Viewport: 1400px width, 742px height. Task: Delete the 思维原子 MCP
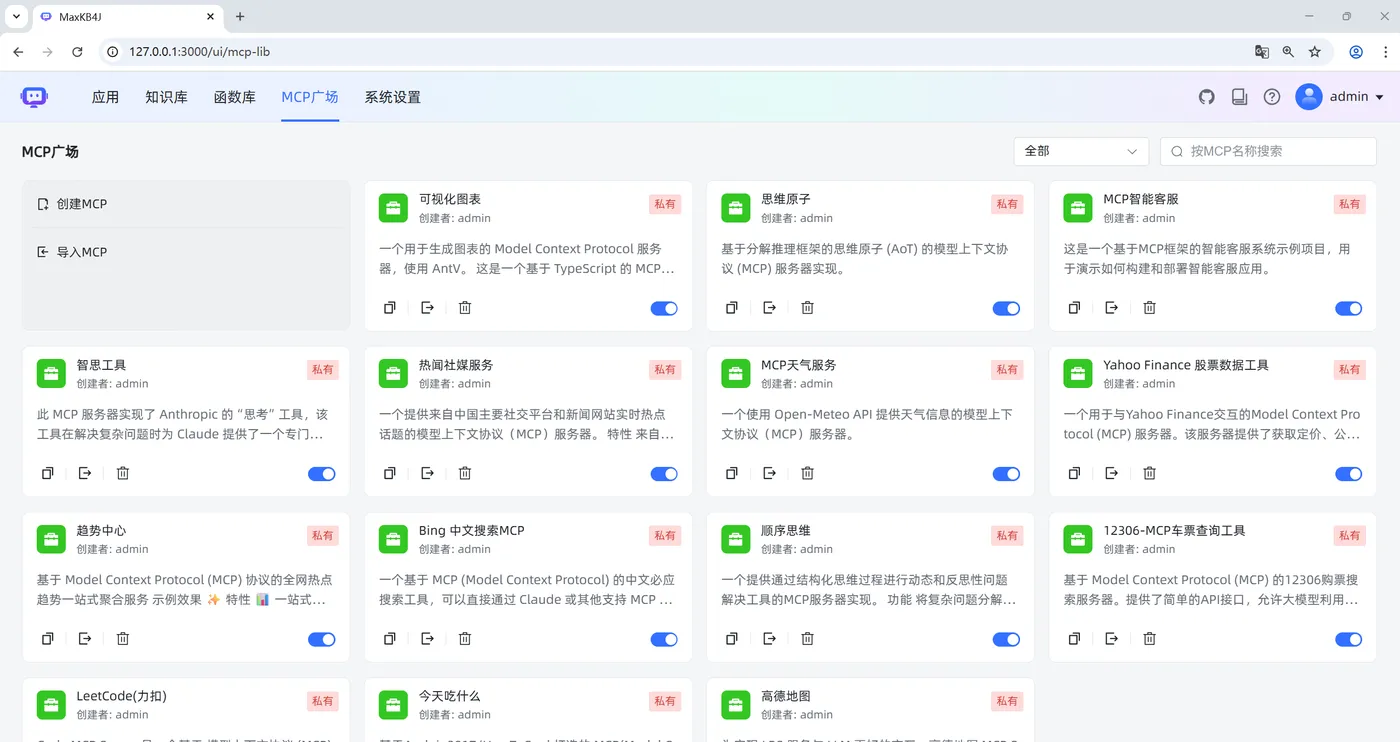tap(807, 308)
